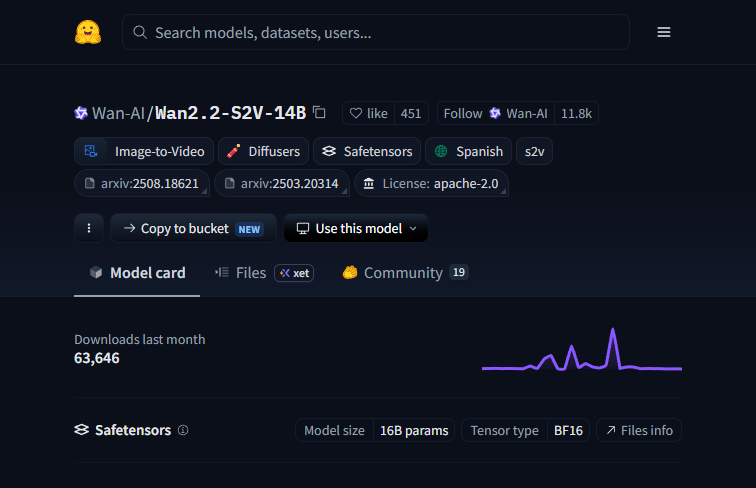Open the arxiv:2503.20314 paper tag
This screenshot has width=756, height=488.
[282, 183]
